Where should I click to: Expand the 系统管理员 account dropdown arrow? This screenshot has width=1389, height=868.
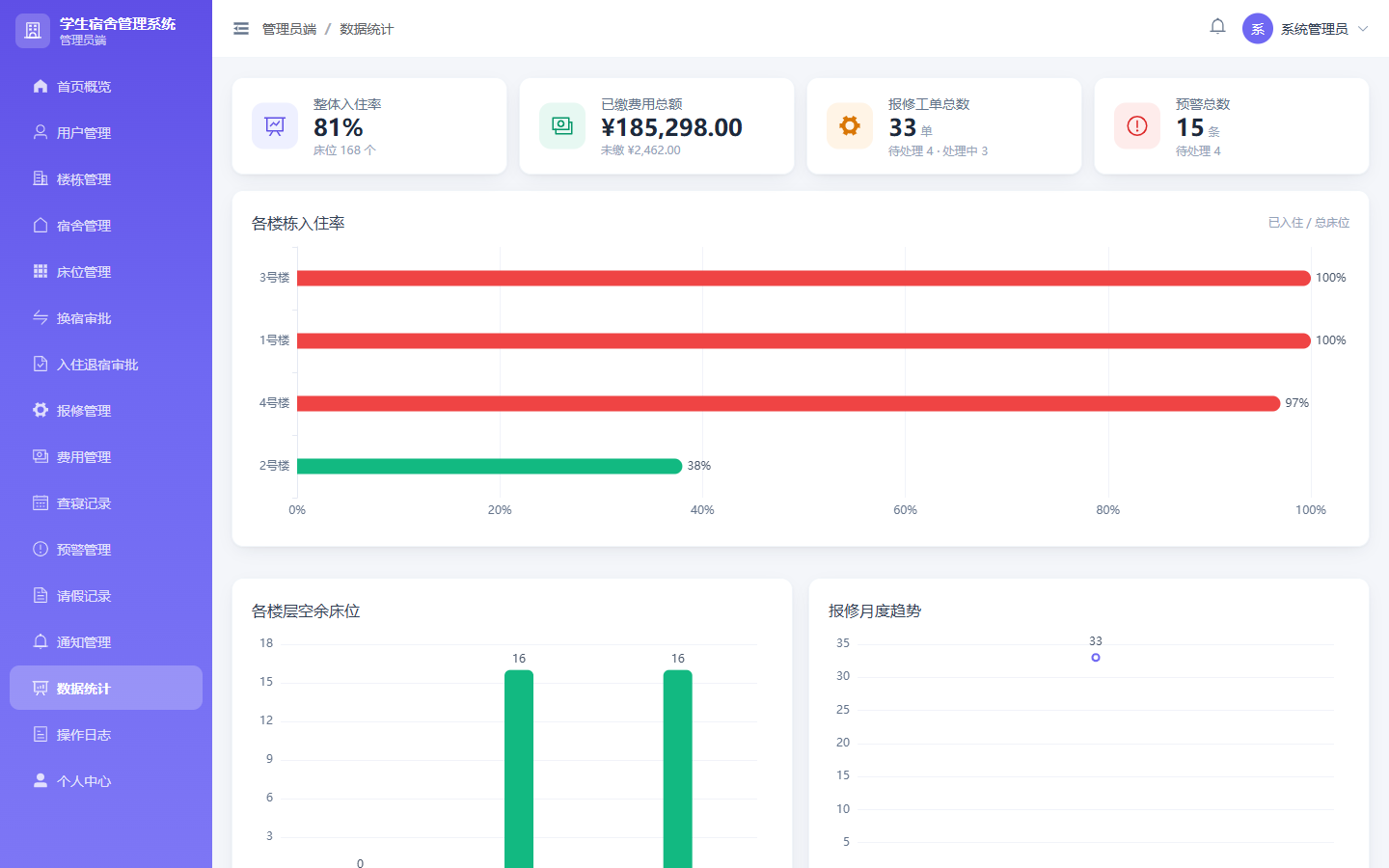pos(1363,29)
